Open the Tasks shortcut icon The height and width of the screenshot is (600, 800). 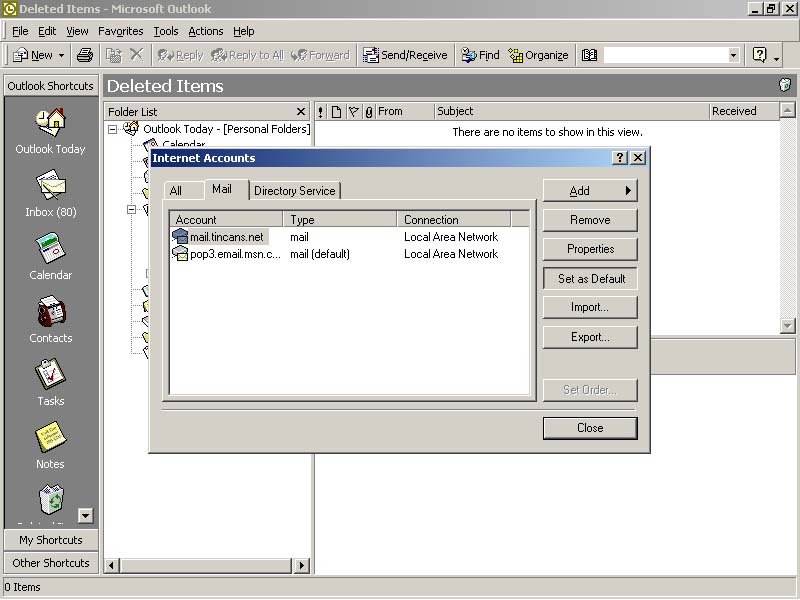pyautogui.click(x=50, y=374)
